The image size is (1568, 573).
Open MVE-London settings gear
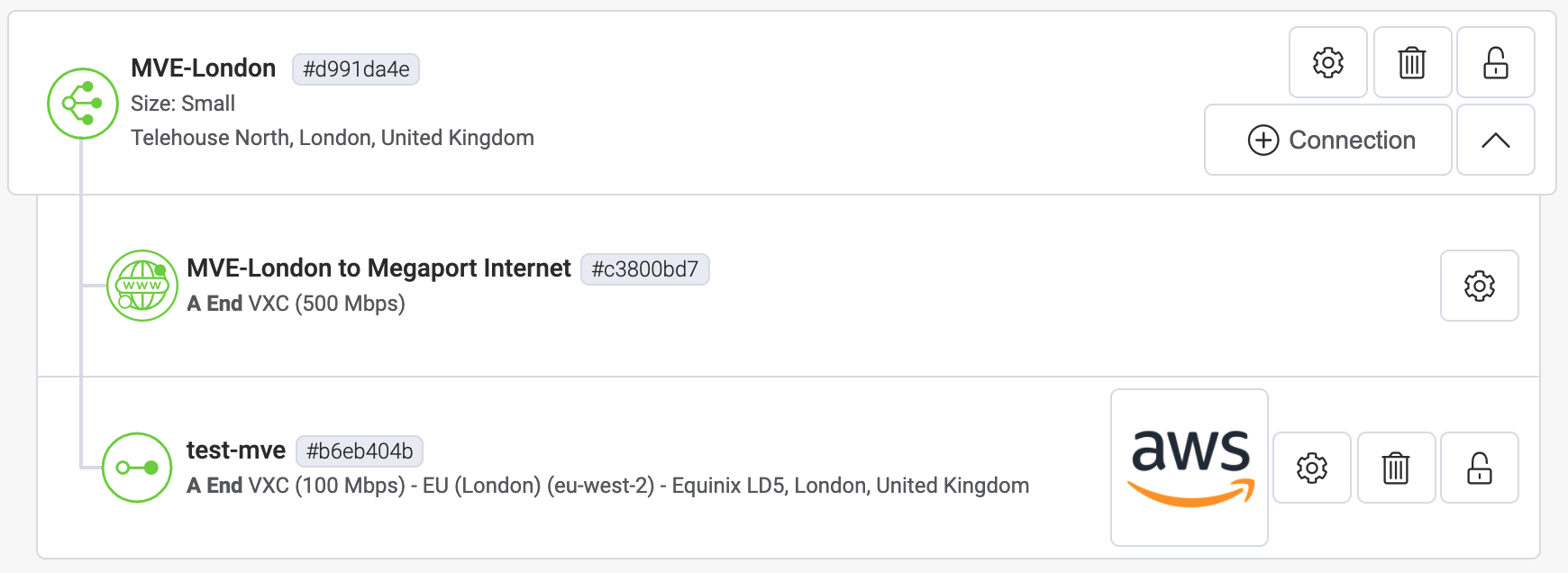(1327, 62)
